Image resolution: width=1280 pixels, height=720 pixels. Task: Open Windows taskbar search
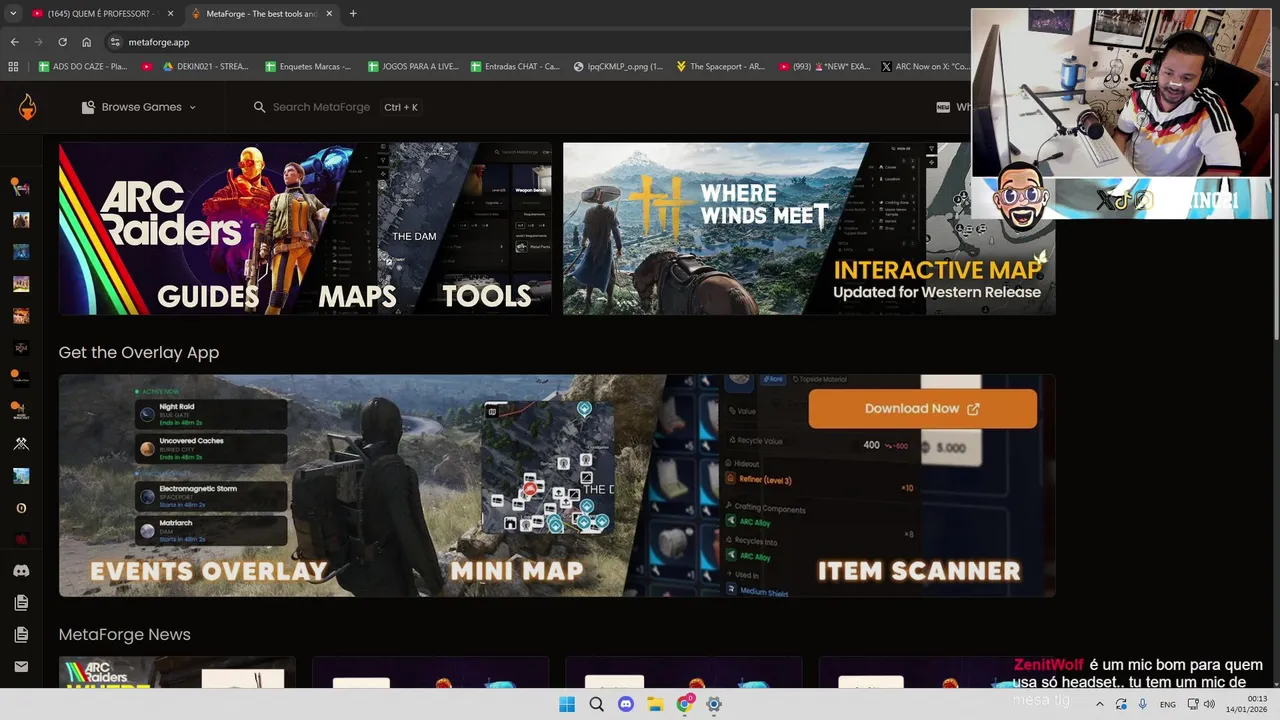(x=596, y=704)
